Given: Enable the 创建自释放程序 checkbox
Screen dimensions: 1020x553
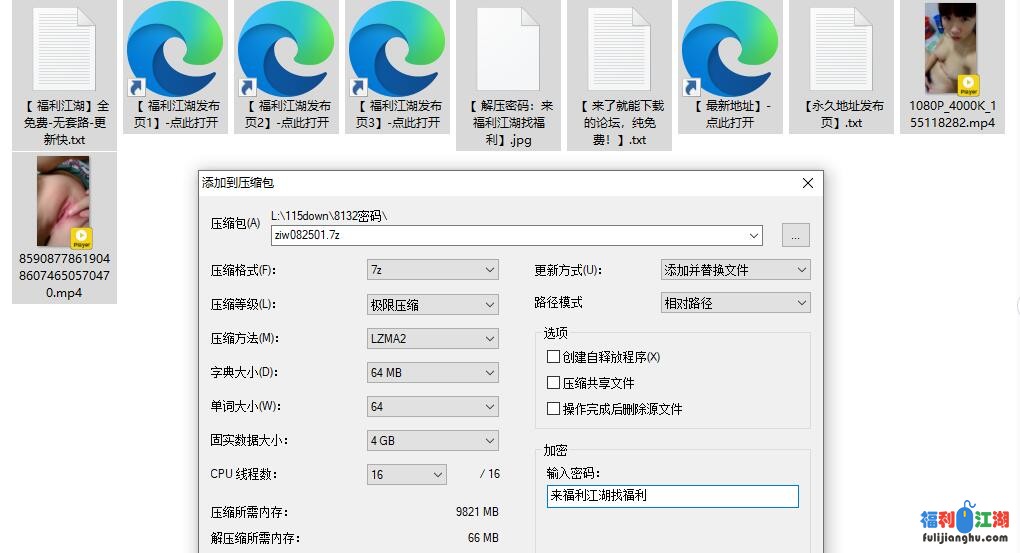Looking at the screenshot, I should pos(553,357).
